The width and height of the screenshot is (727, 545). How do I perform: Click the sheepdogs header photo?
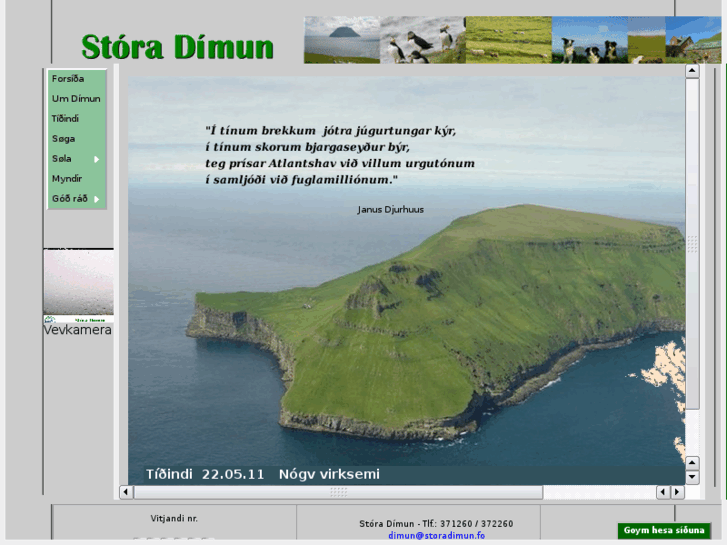(590, 40)
